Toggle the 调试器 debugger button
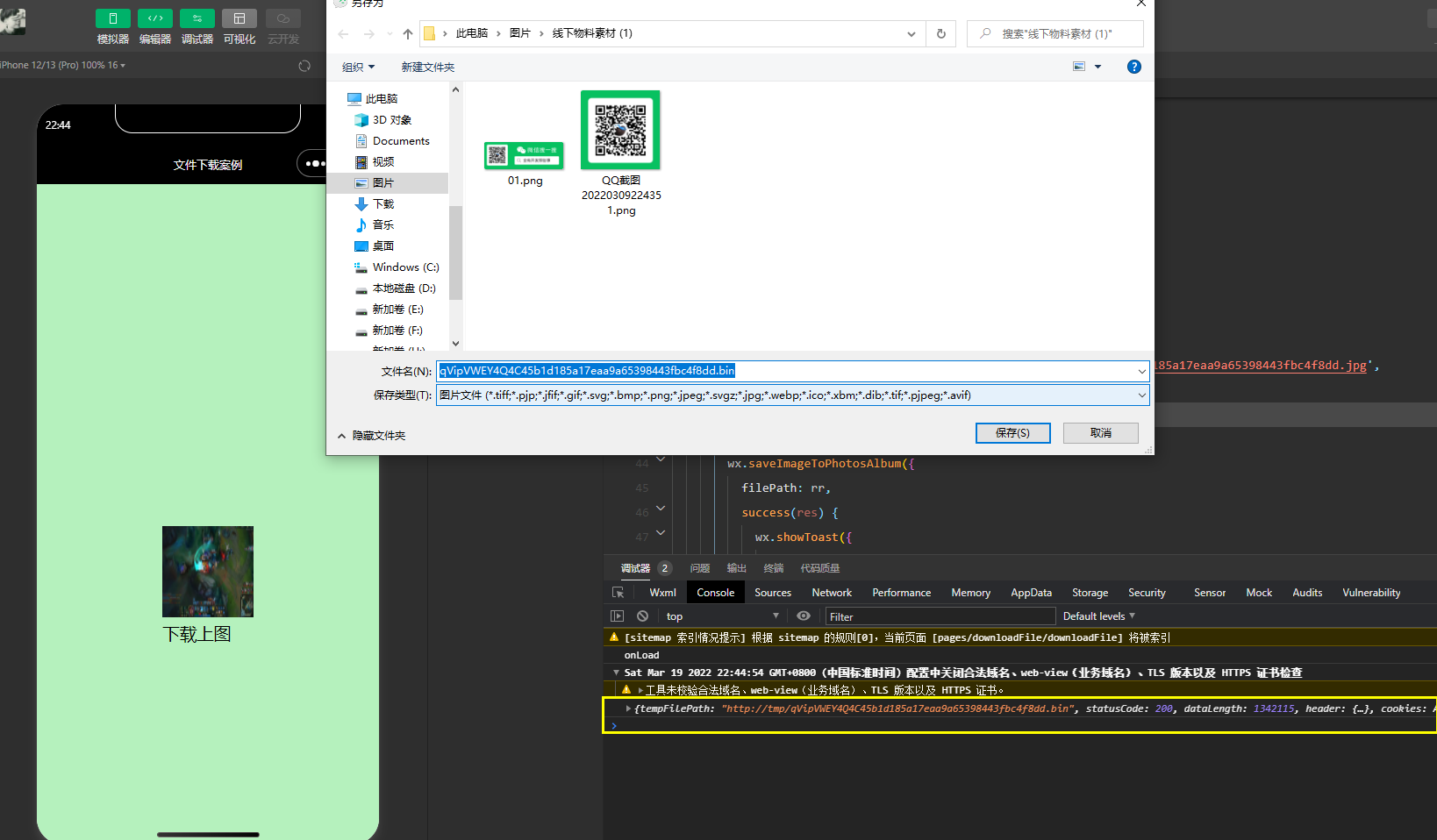 coord(197,18)
